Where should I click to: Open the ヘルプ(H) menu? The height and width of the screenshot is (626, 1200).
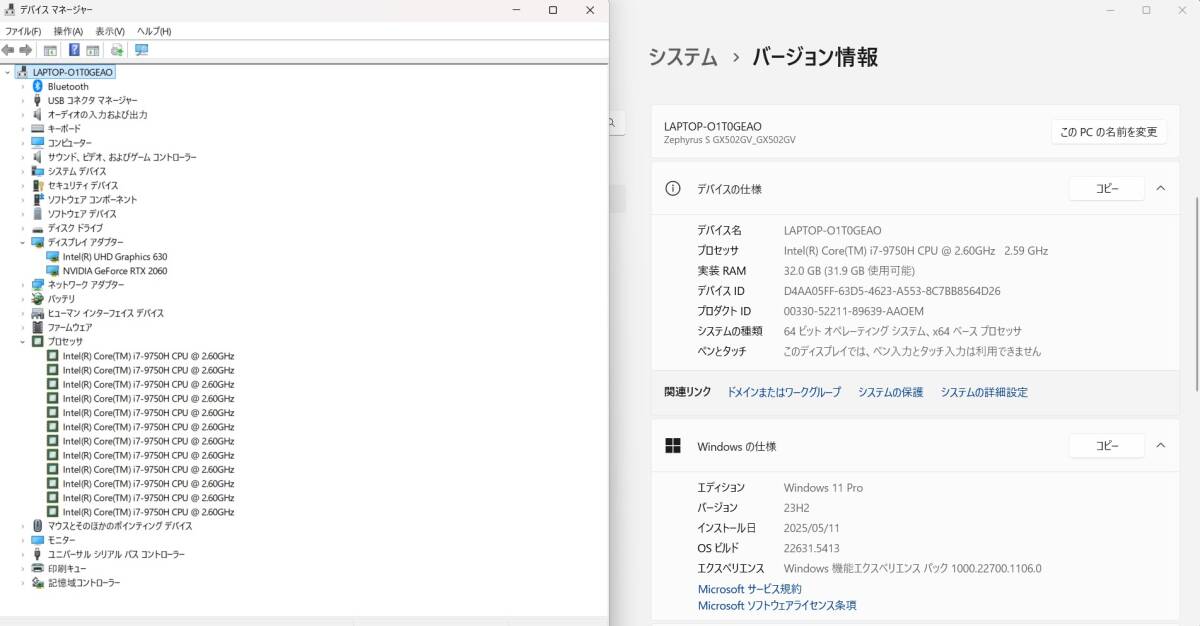(154, 31)
